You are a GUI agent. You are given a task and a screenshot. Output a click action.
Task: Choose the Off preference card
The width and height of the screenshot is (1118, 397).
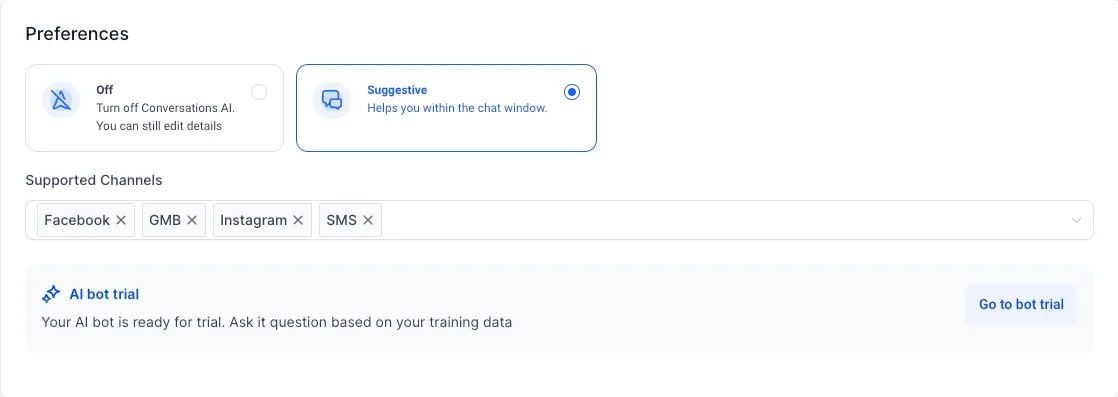(155, 108)
